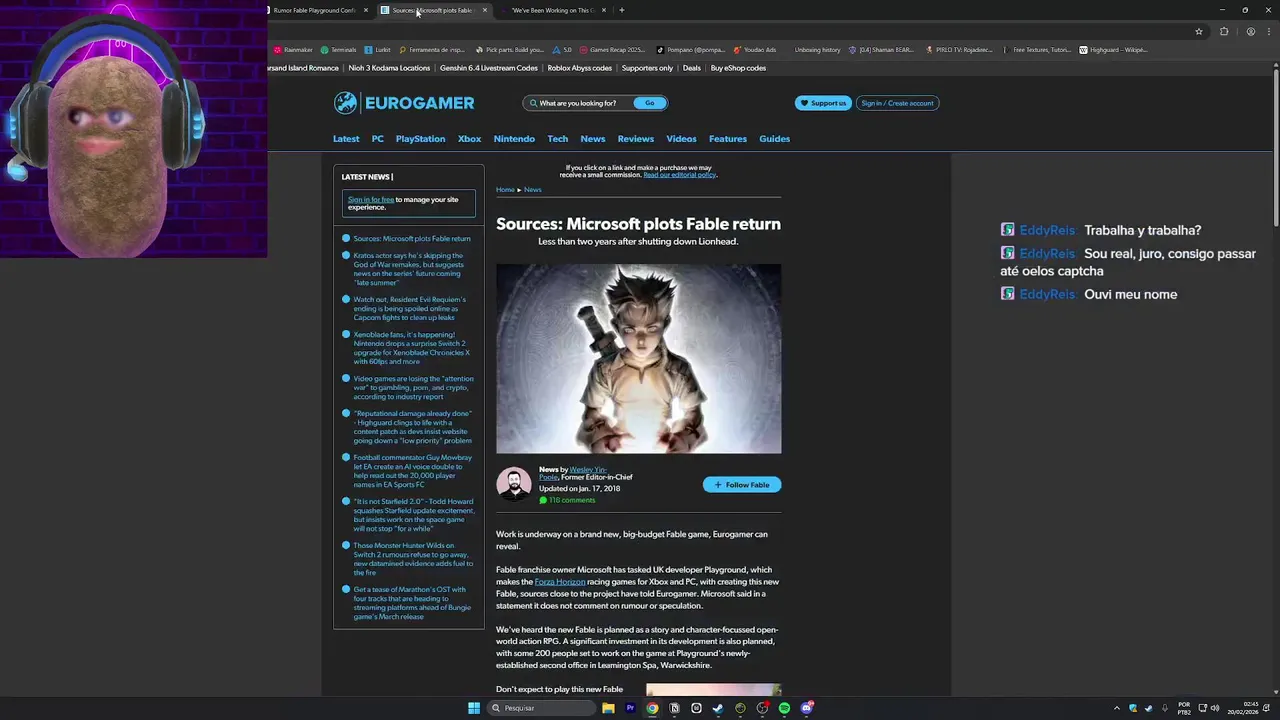
Task: Open the Highguard Wikipedia bookmark
Action: pyautogui.click(x=1113, y=49)
